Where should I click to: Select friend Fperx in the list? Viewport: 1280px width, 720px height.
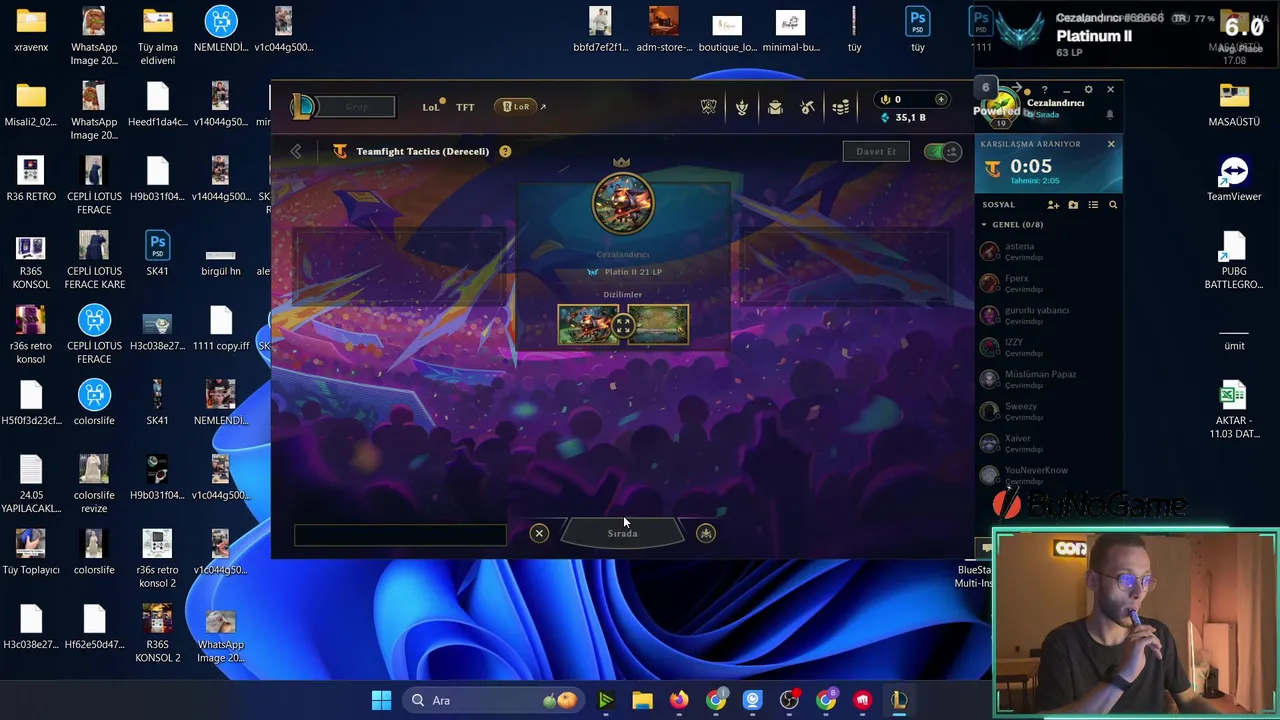coord(1048,283)
